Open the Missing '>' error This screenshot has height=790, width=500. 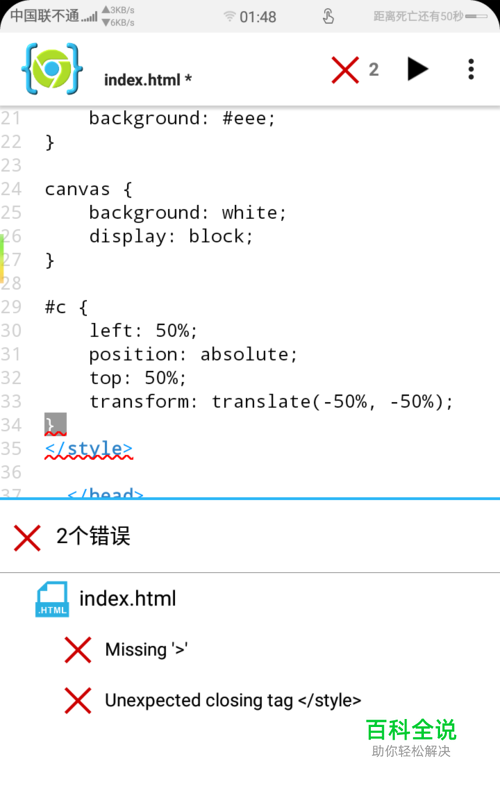[146, 649]
